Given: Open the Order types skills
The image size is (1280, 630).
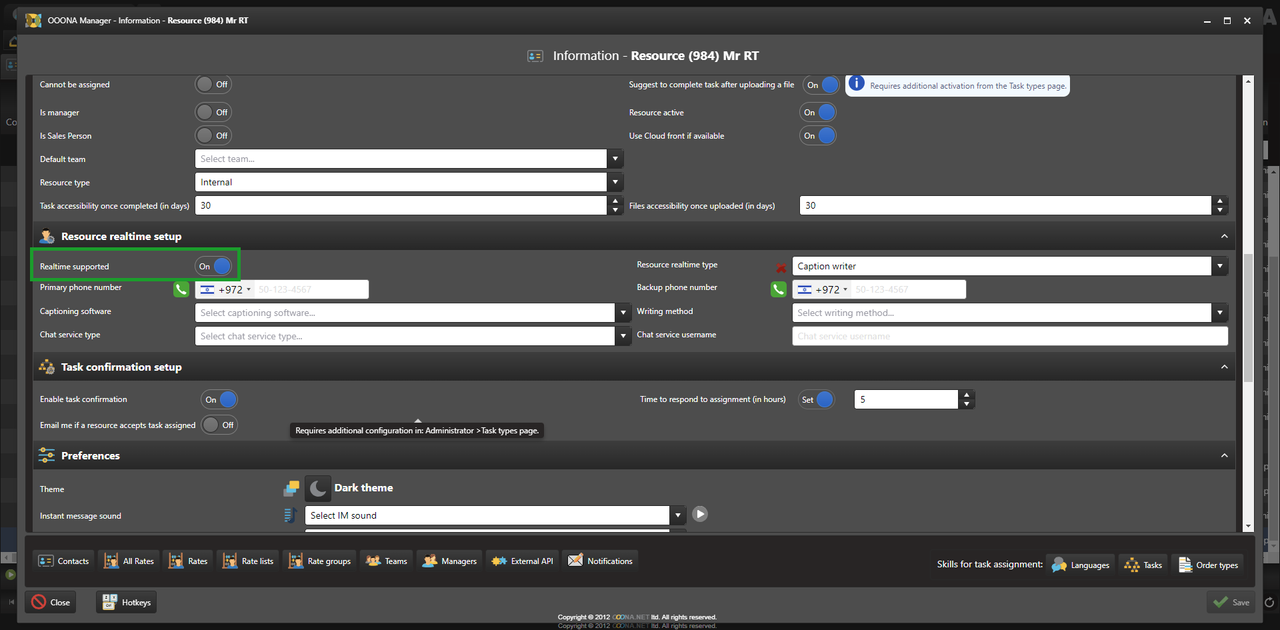Looking at the screenshot, I should tap(1207, 565).
